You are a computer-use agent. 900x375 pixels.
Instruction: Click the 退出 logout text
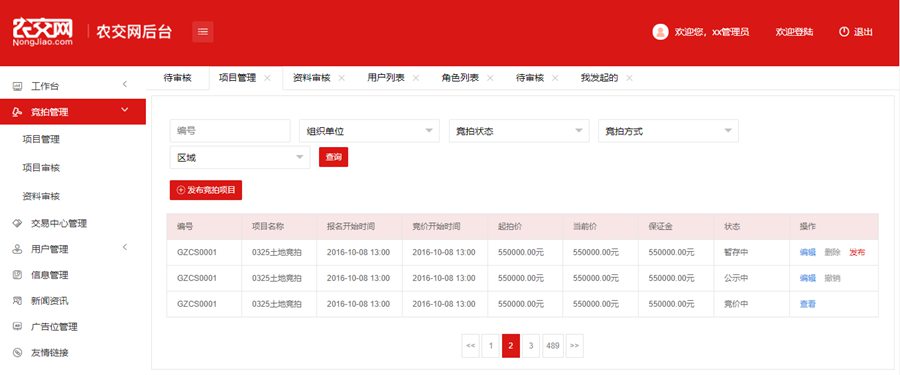[x=863, y=32]
